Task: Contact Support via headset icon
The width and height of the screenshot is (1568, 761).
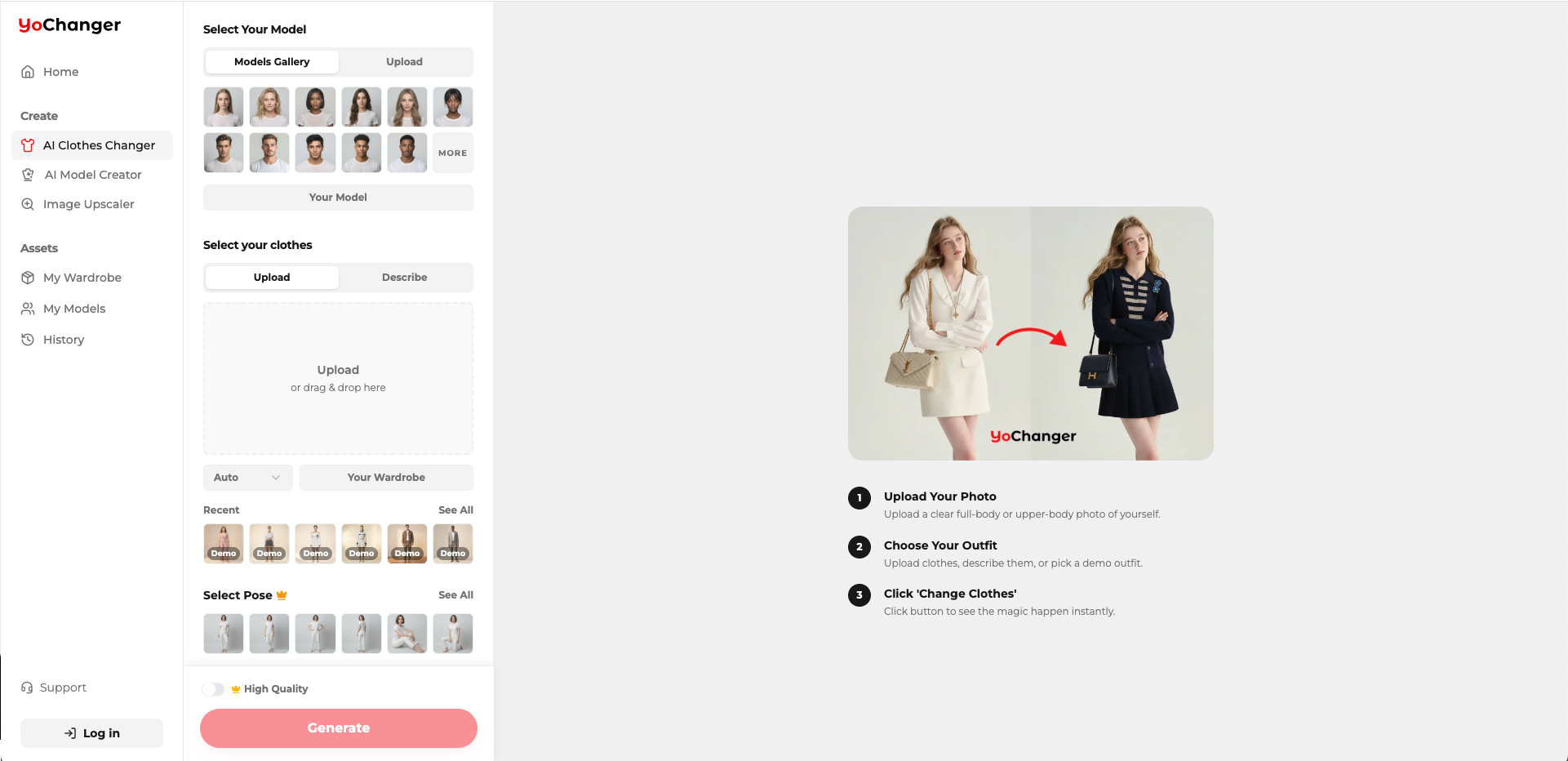Action: tap(27, 688)
